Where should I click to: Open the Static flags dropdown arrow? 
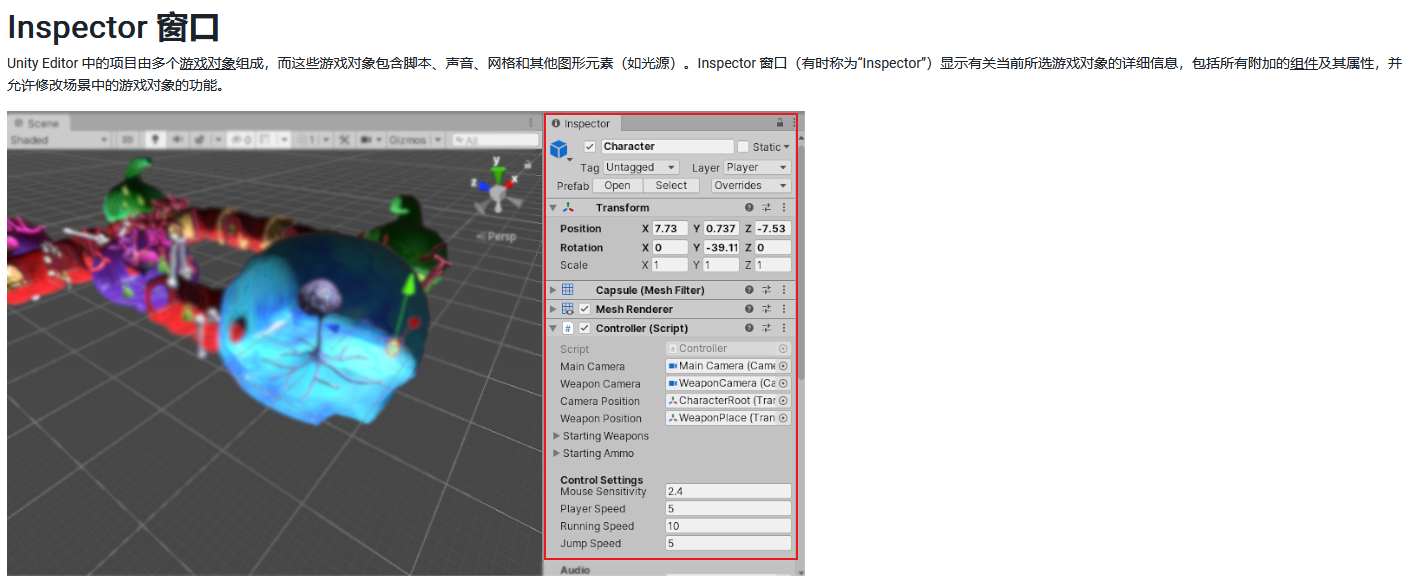(x=786, y=147)
